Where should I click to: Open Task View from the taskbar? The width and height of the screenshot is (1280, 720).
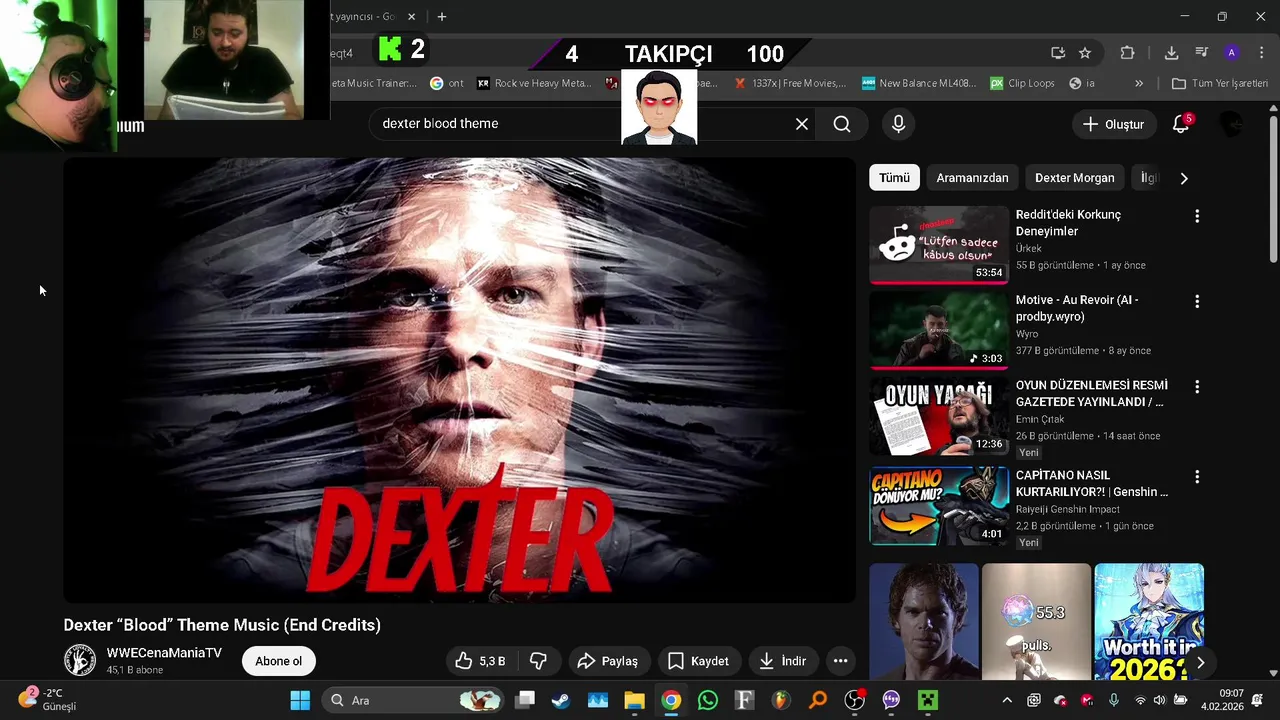pos(525,700)
